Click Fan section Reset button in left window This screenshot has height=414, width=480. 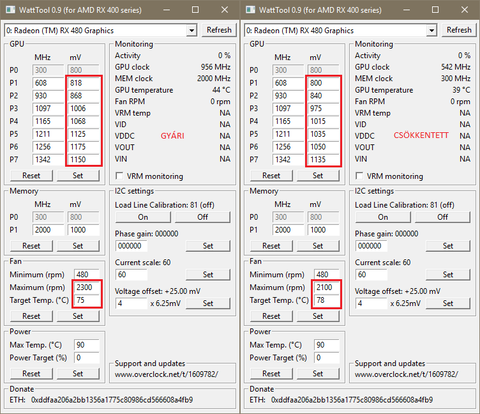click(x=31, y=316)
